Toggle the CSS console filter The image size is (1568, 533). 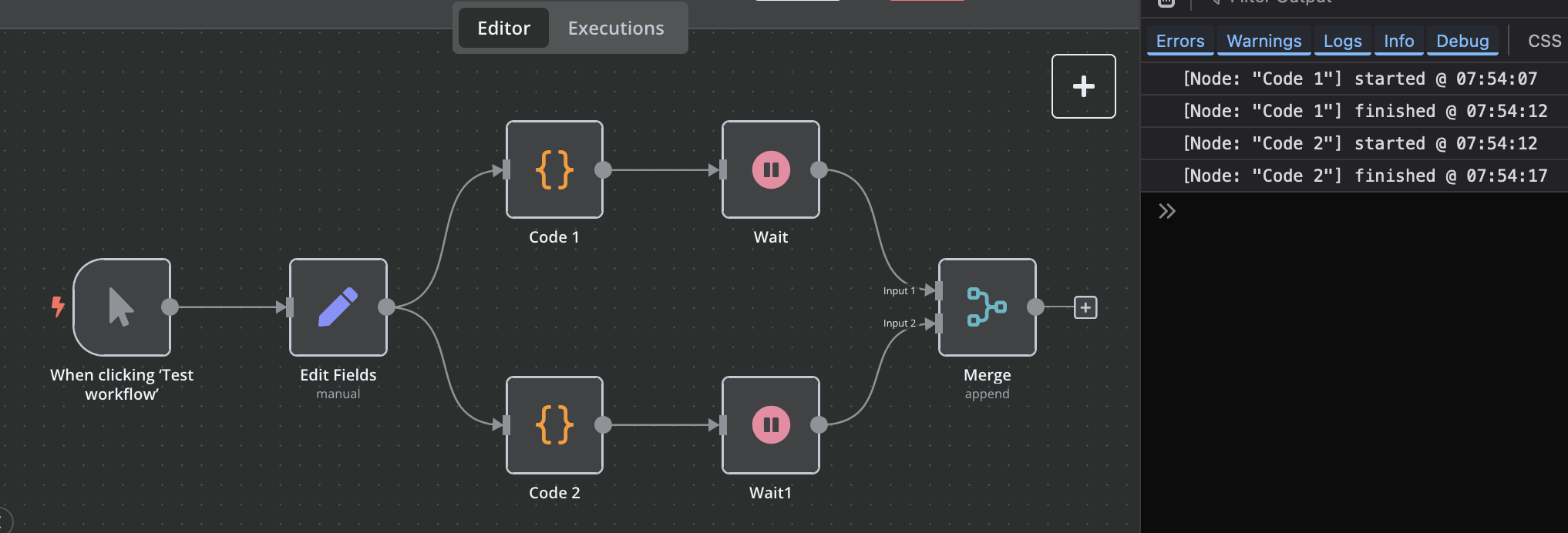coord(1544,41)
